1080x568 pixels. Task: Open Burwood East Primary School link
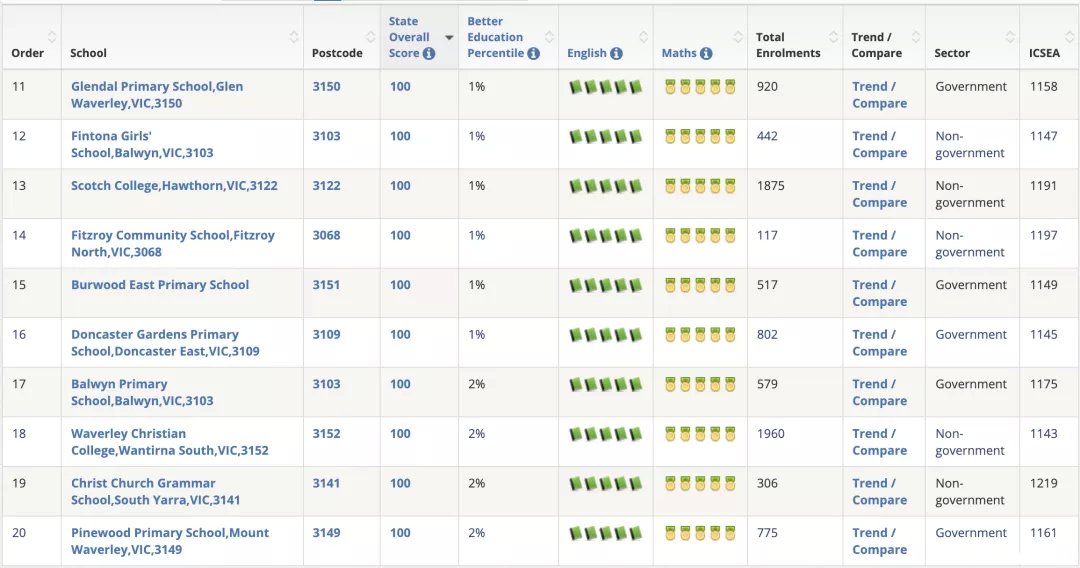pyautogui.click(x=160, y=285)
